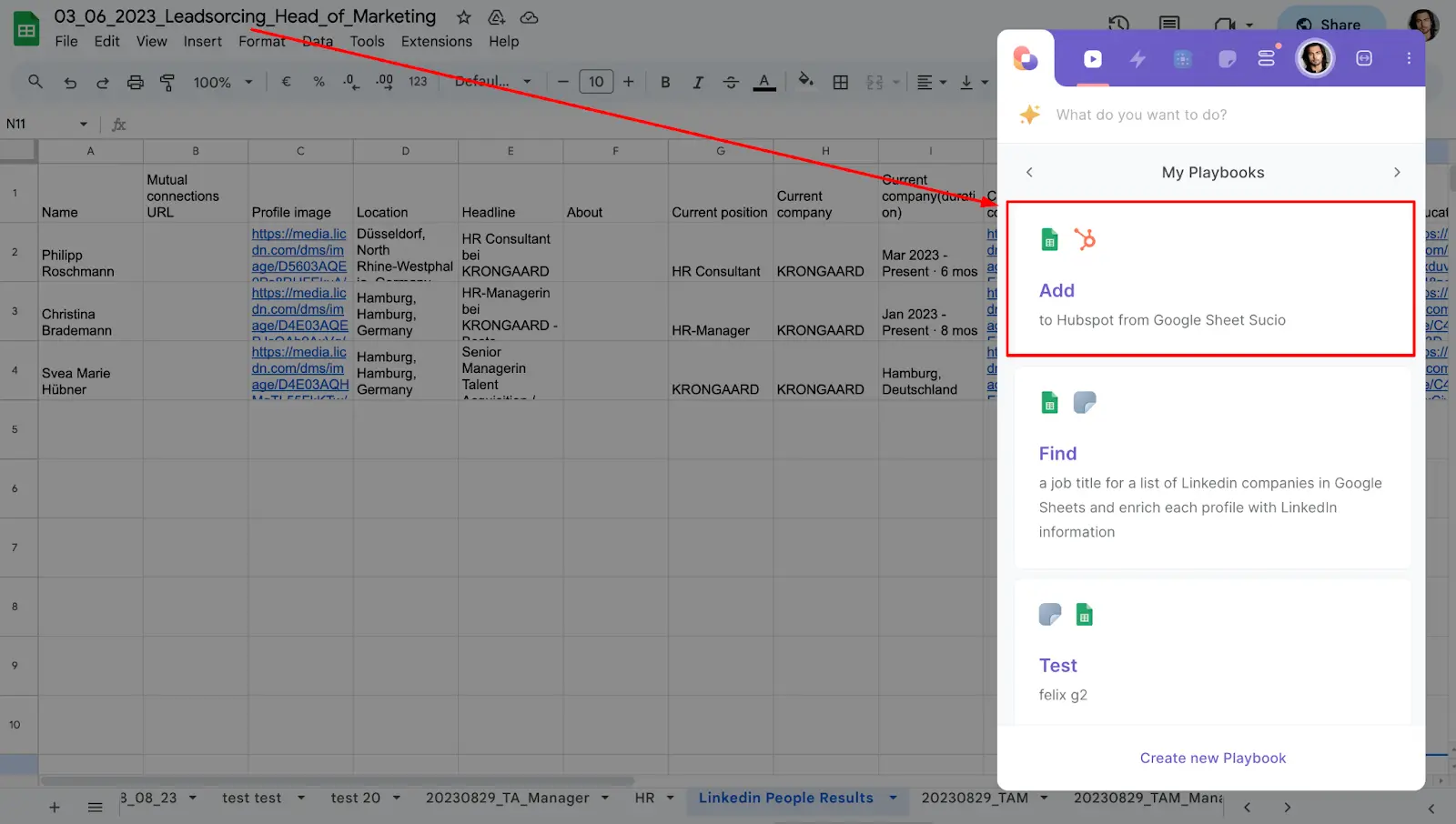
Task: Go to next playbook category chevron
Action: coord(1397,172)
